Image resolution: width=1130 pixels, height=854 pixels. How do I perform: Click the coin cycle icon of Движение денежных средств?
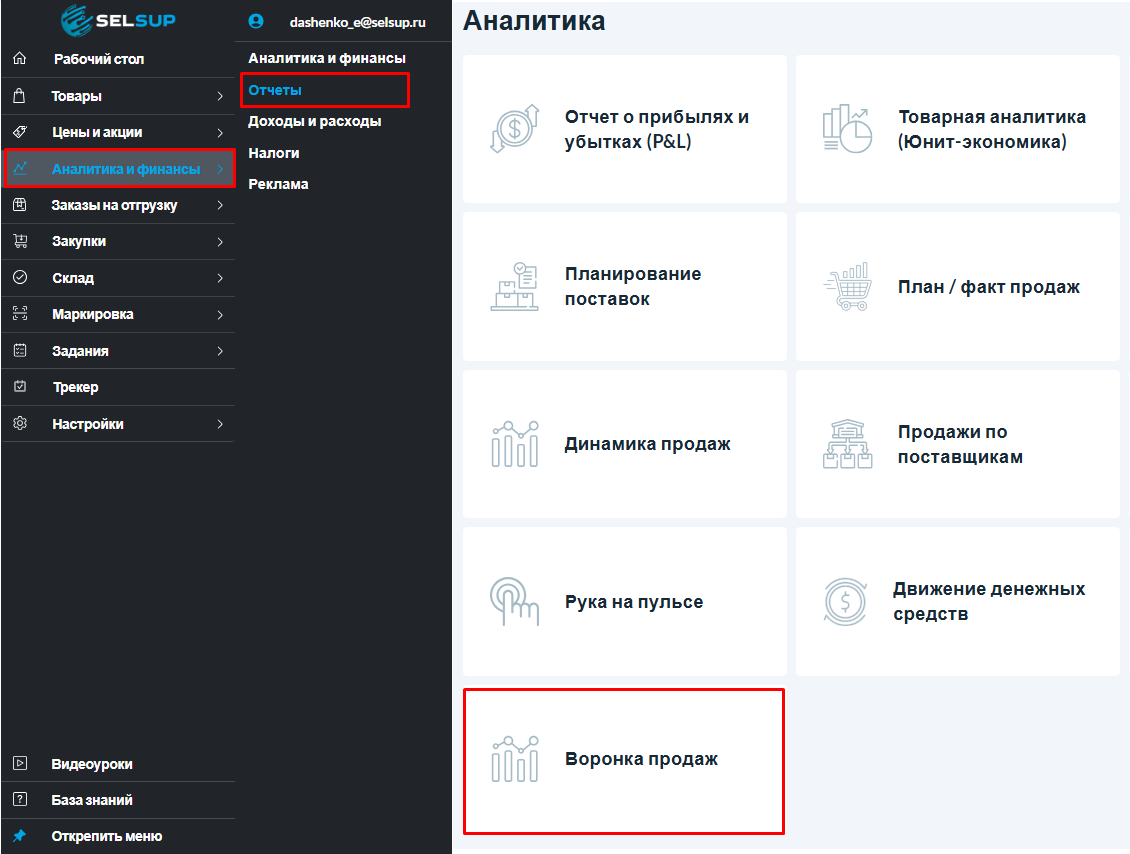(845, 601)
